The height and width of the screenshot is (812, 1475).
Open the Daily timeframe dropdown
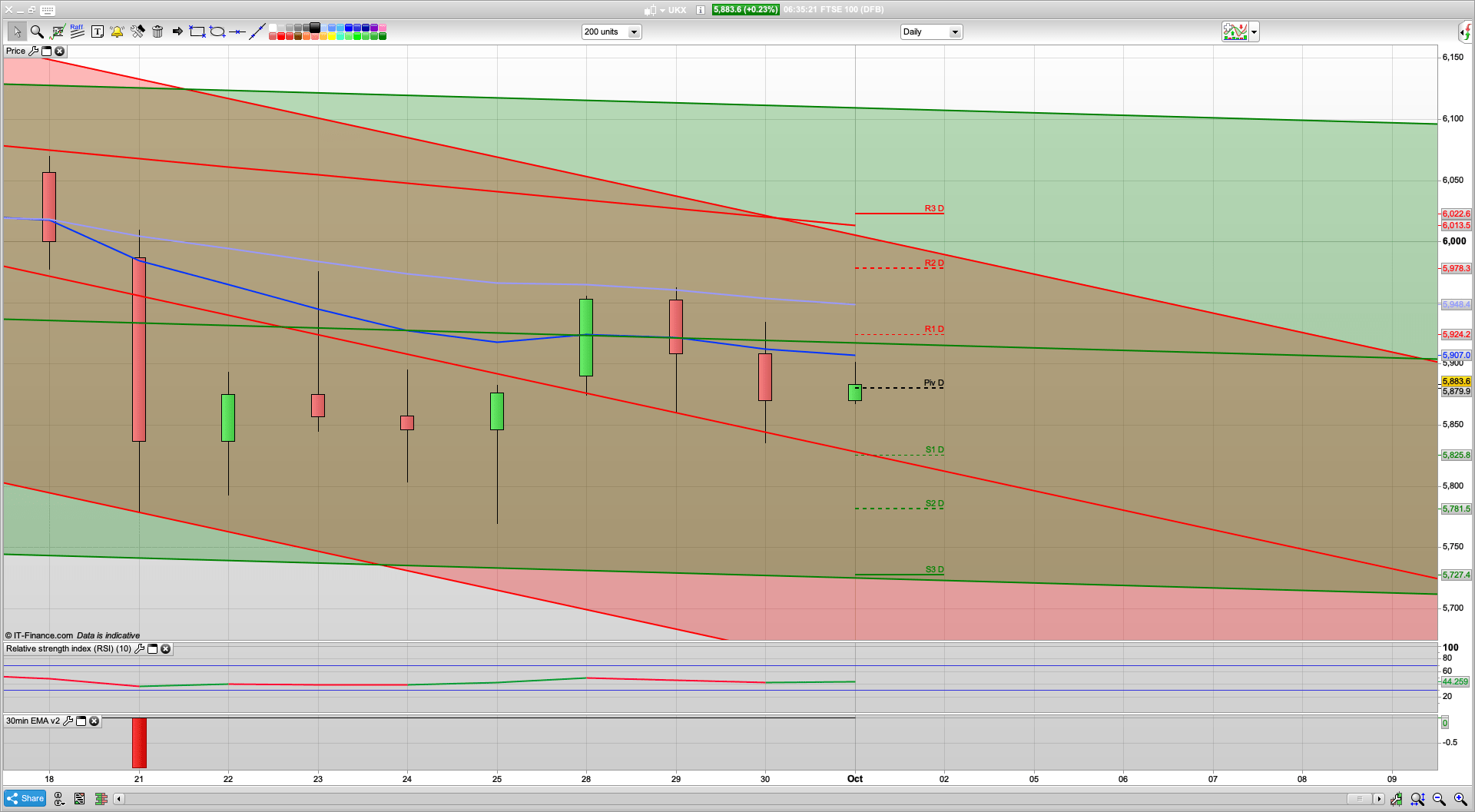point(955,31)
